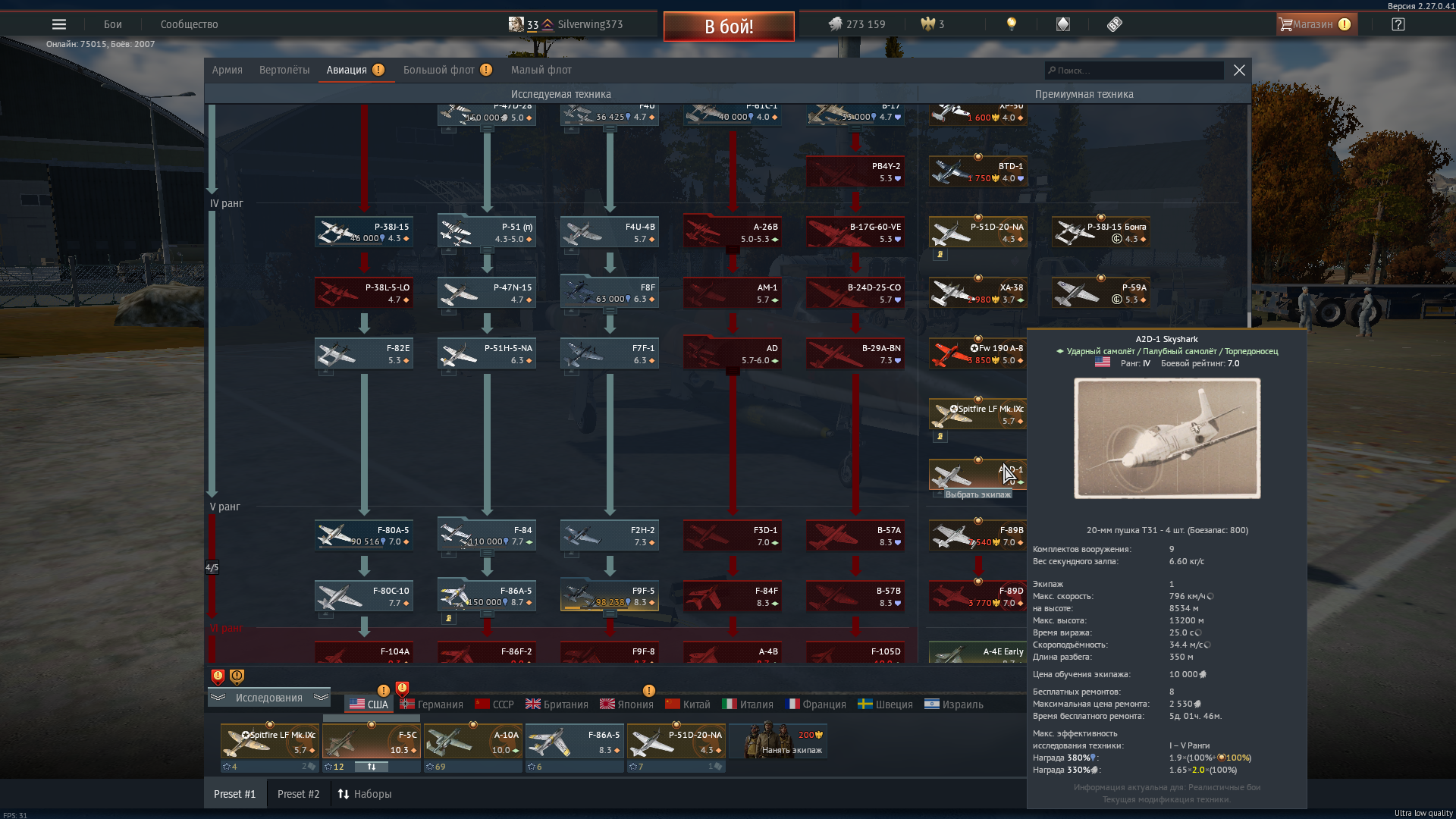Open the Сообщество menu

pos(189,24)
